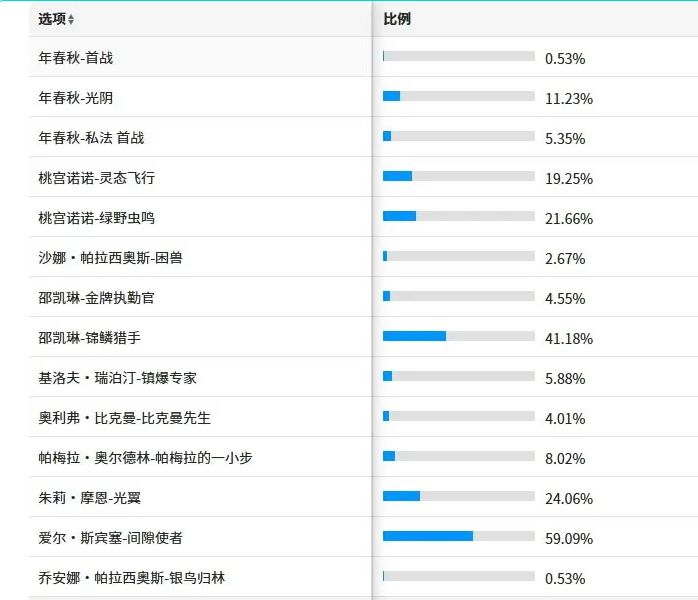The image size is (698, 600).
Task: Click the 邵凯琳-金牌执勤官 entry
Action: (x=97, y=298)
